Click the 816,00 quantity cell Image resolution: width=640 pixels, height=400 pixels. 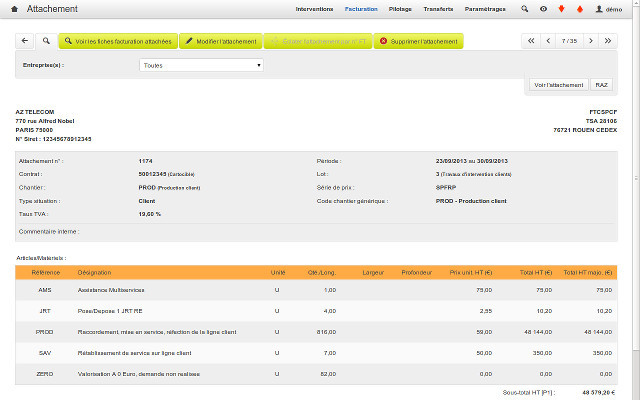(327, 332)
